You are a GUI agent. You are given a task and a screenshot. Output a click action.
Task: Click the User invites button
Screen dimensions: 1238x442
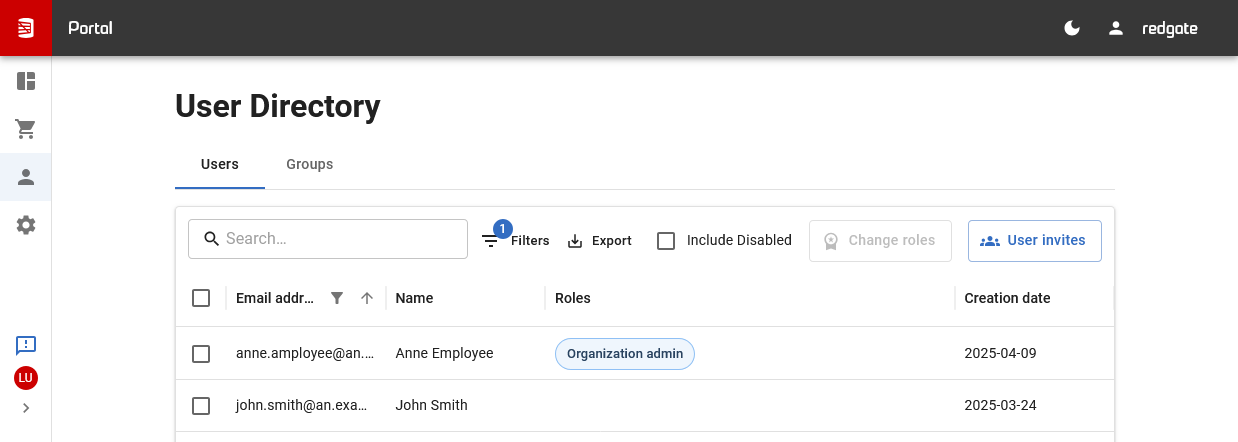[1034, 241]
